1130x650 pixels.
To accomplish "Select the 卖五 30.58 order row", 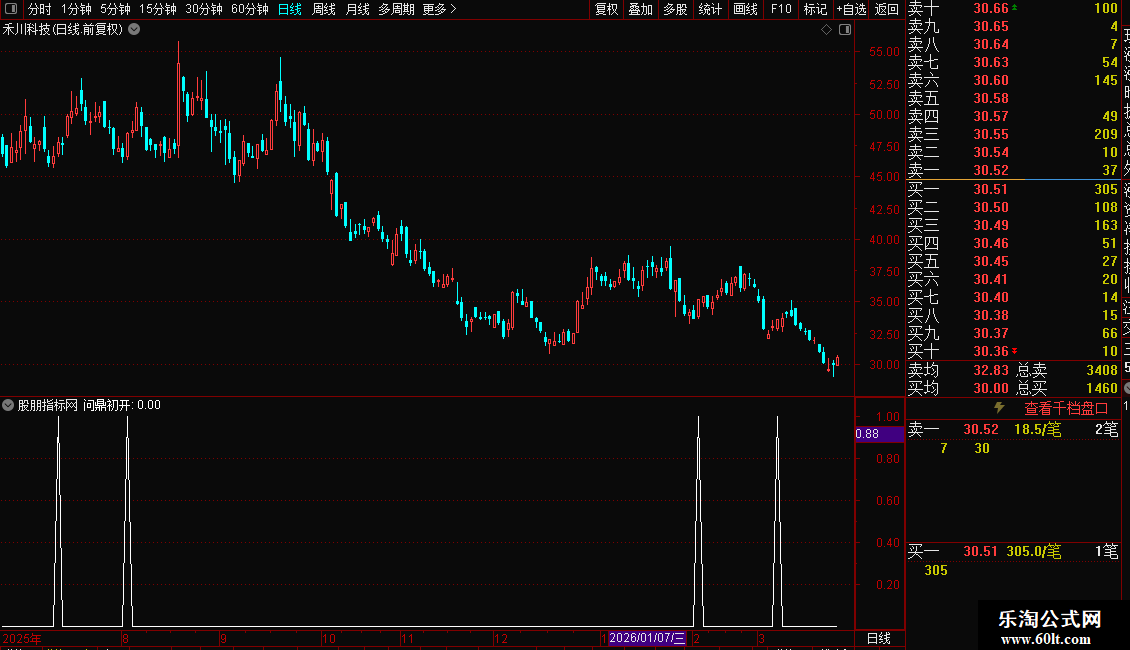I will click(x=1013, y=99).
